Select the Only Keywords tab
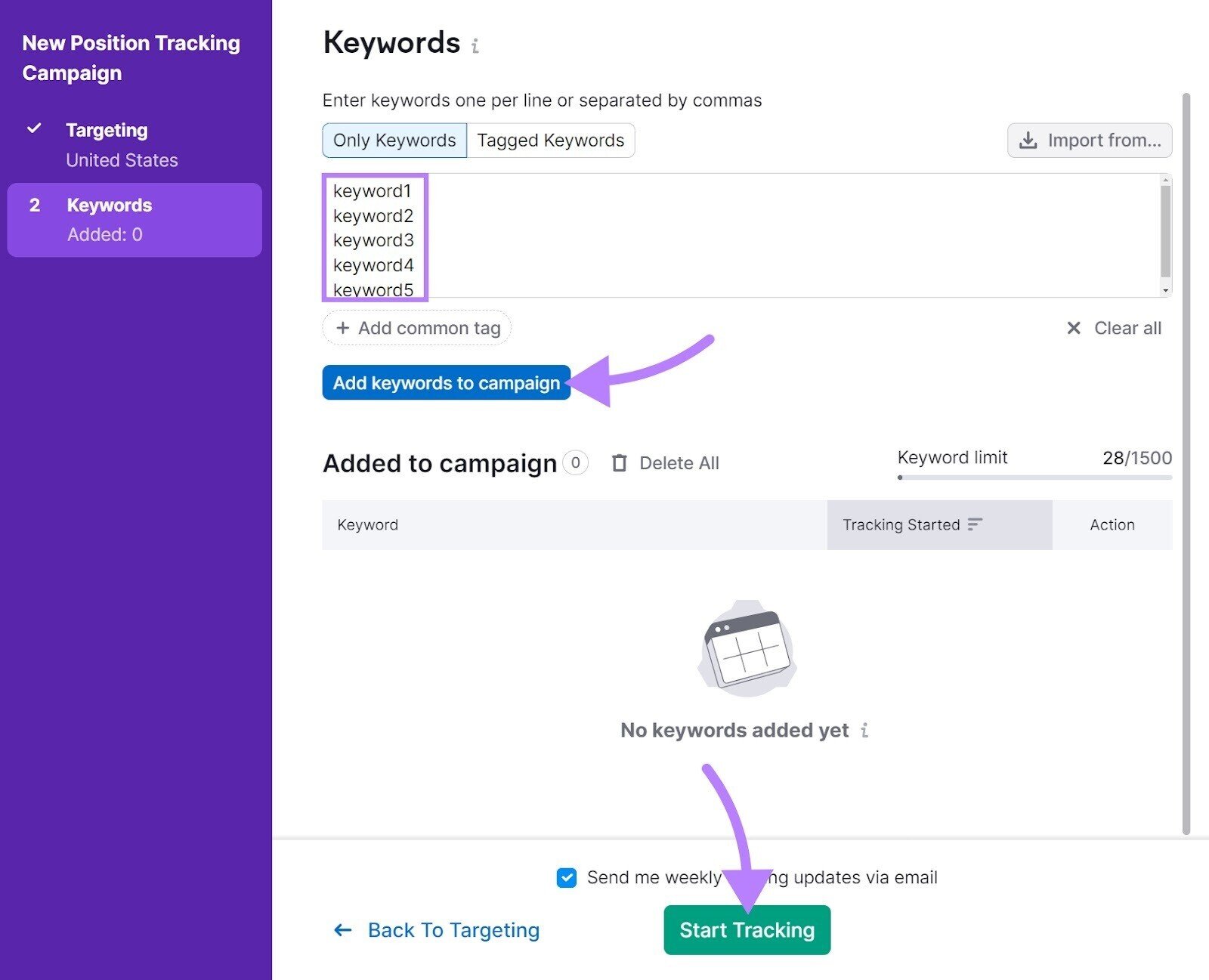 click(x=394, y=140)
